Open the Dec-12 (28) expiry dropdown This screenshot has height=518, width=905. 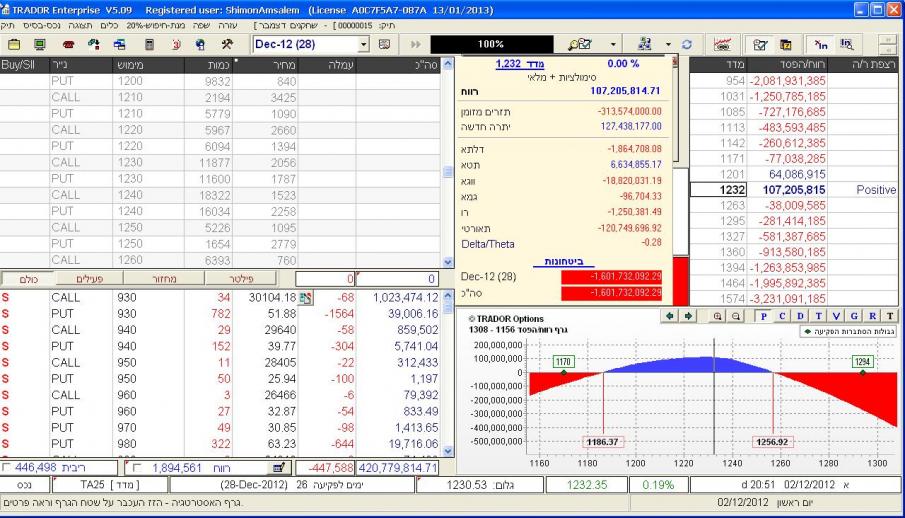click(x=363, y=45)
